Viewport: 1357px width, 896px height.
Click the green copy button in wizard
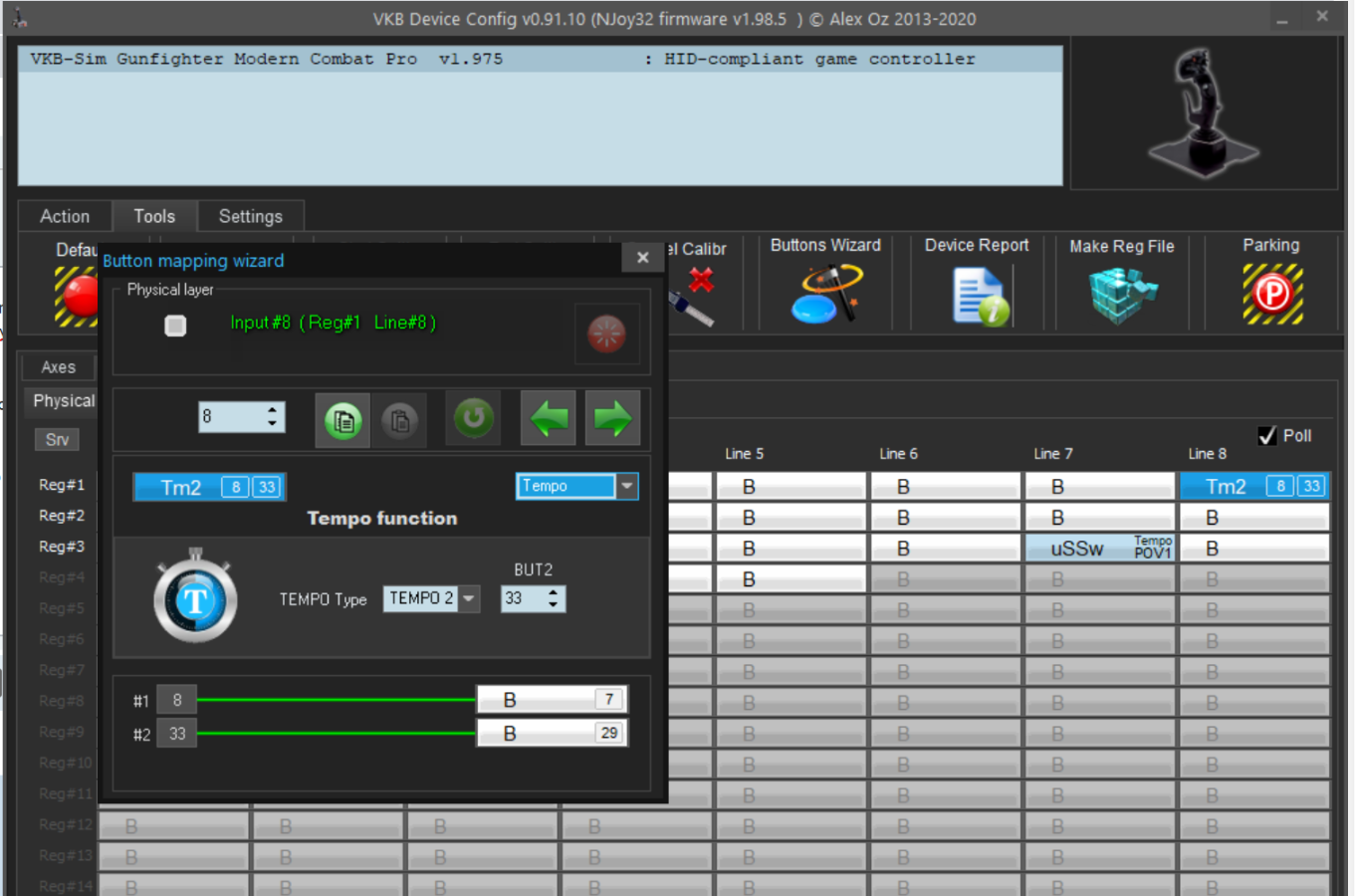coord(342,420)
